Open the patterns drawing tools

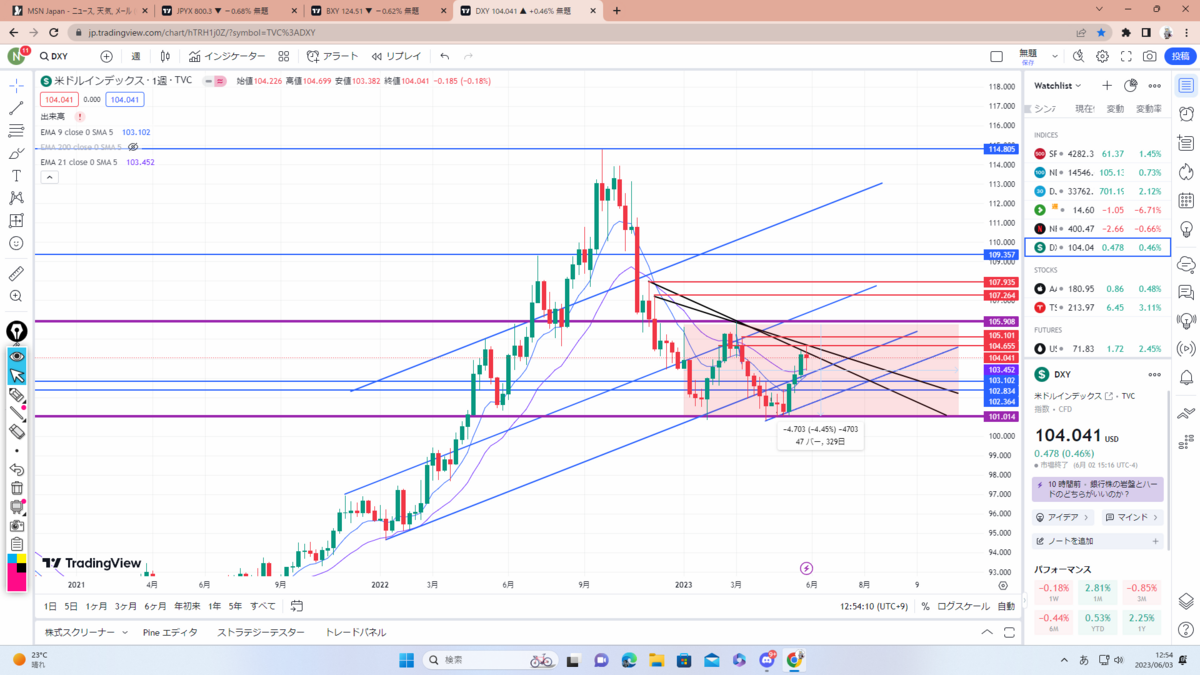pos(16,198)
